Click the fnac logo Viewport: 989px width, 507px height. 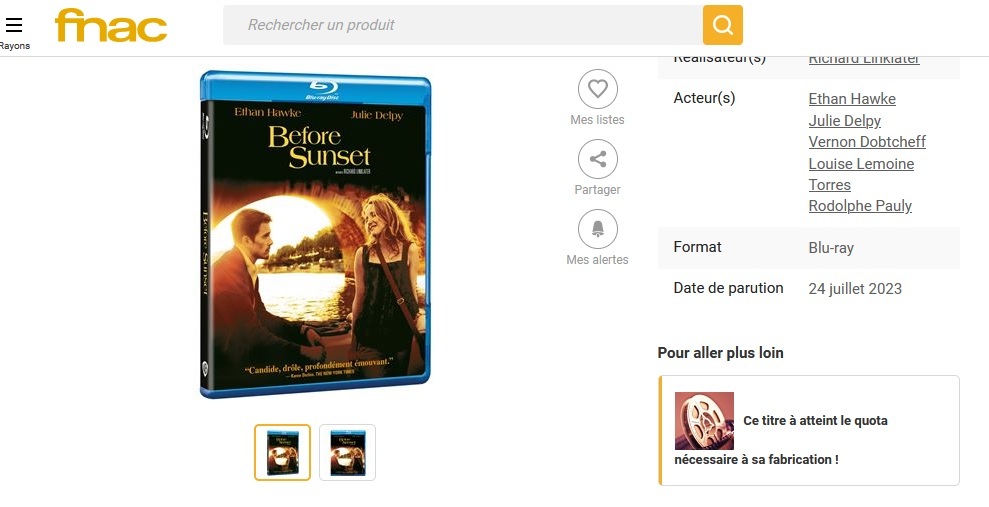click(111, 25)
